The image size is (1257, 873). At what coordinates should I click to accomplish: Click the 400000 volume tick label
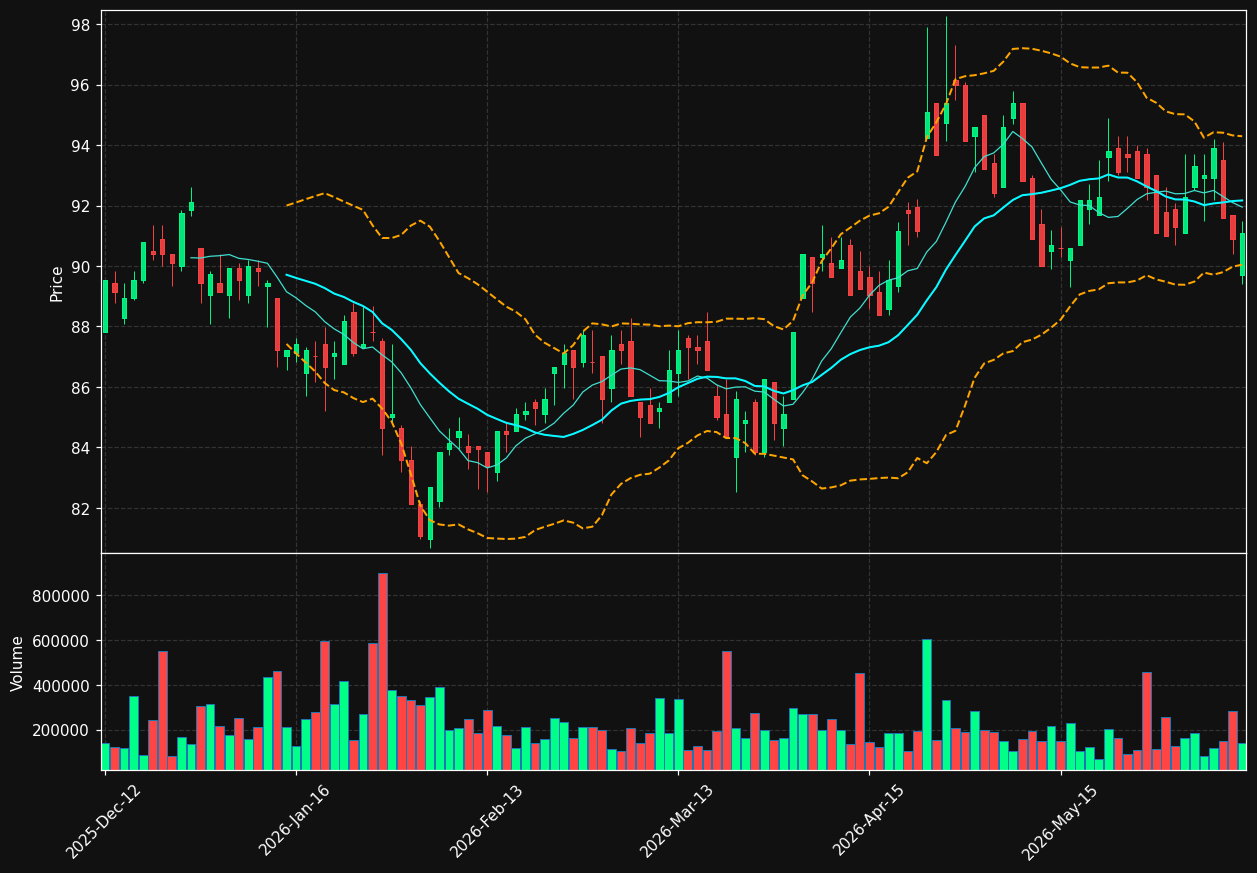(63, 686)
